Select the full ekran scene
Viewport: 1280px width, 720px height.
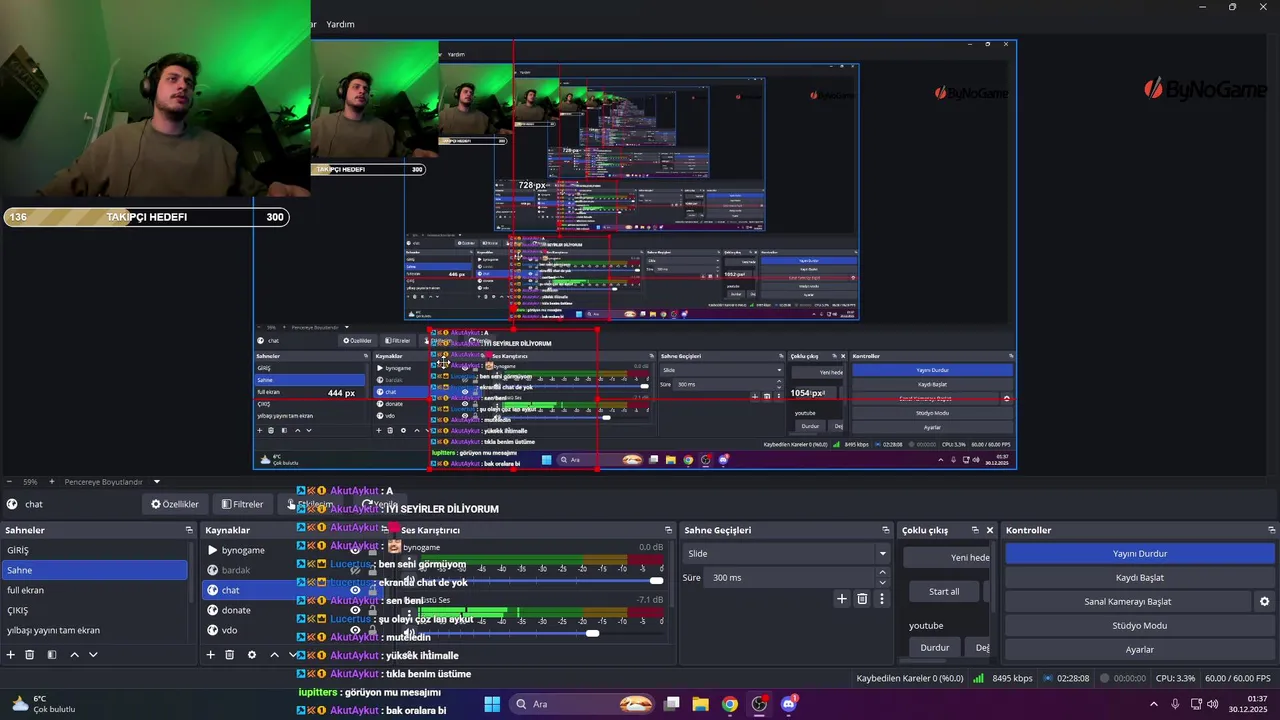point(94,590)
